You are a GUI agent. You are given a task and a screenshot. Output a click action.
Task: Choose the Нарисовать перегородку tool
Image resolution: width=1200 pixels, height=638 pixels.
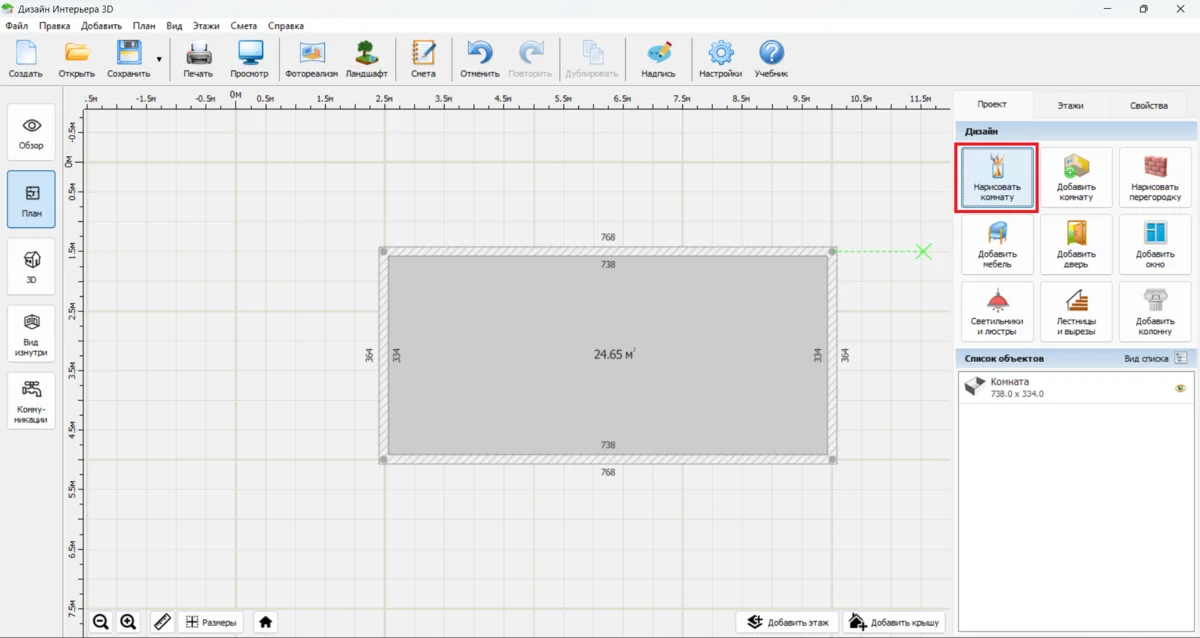[x=1155, y=177]
